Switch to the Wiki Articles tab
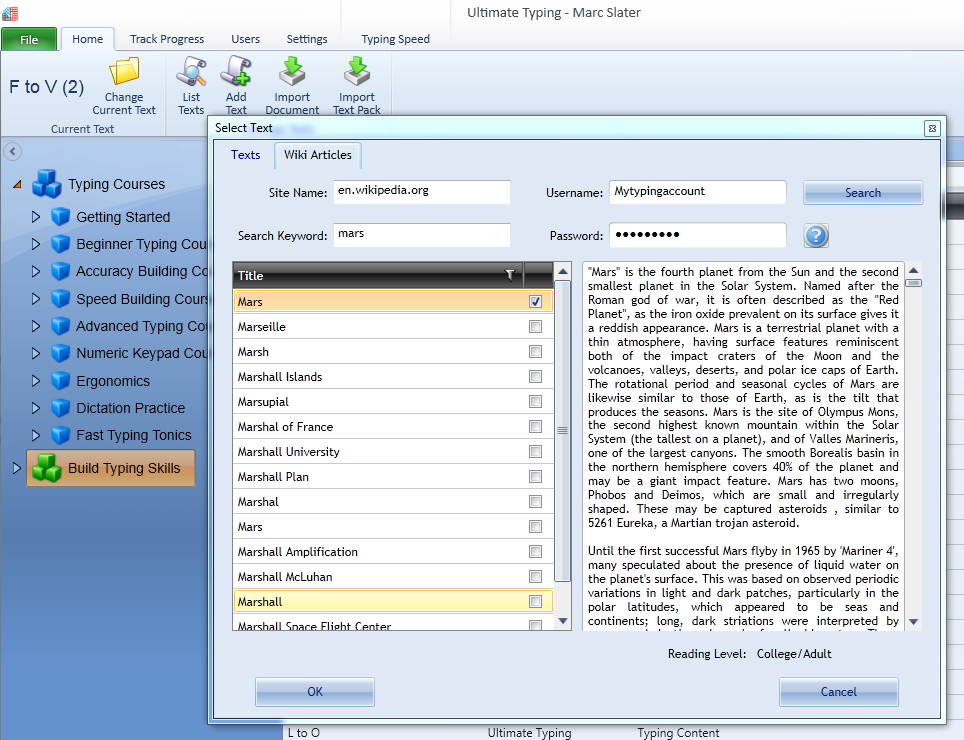964x740 pixels. pyautogui.click(x=317, y=155)
